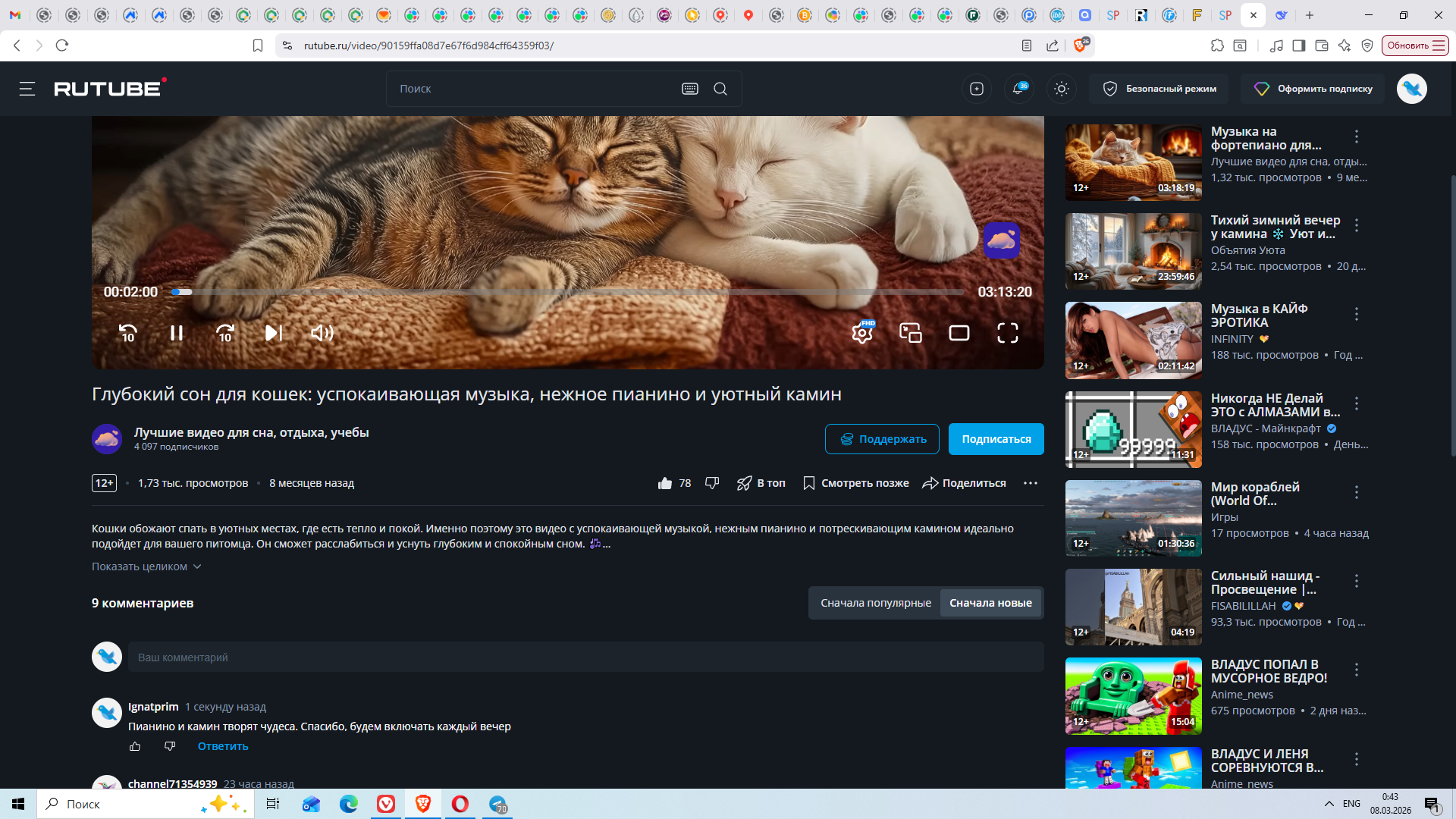Select Сначала новые comment sorting

click(x=990, y=603)
